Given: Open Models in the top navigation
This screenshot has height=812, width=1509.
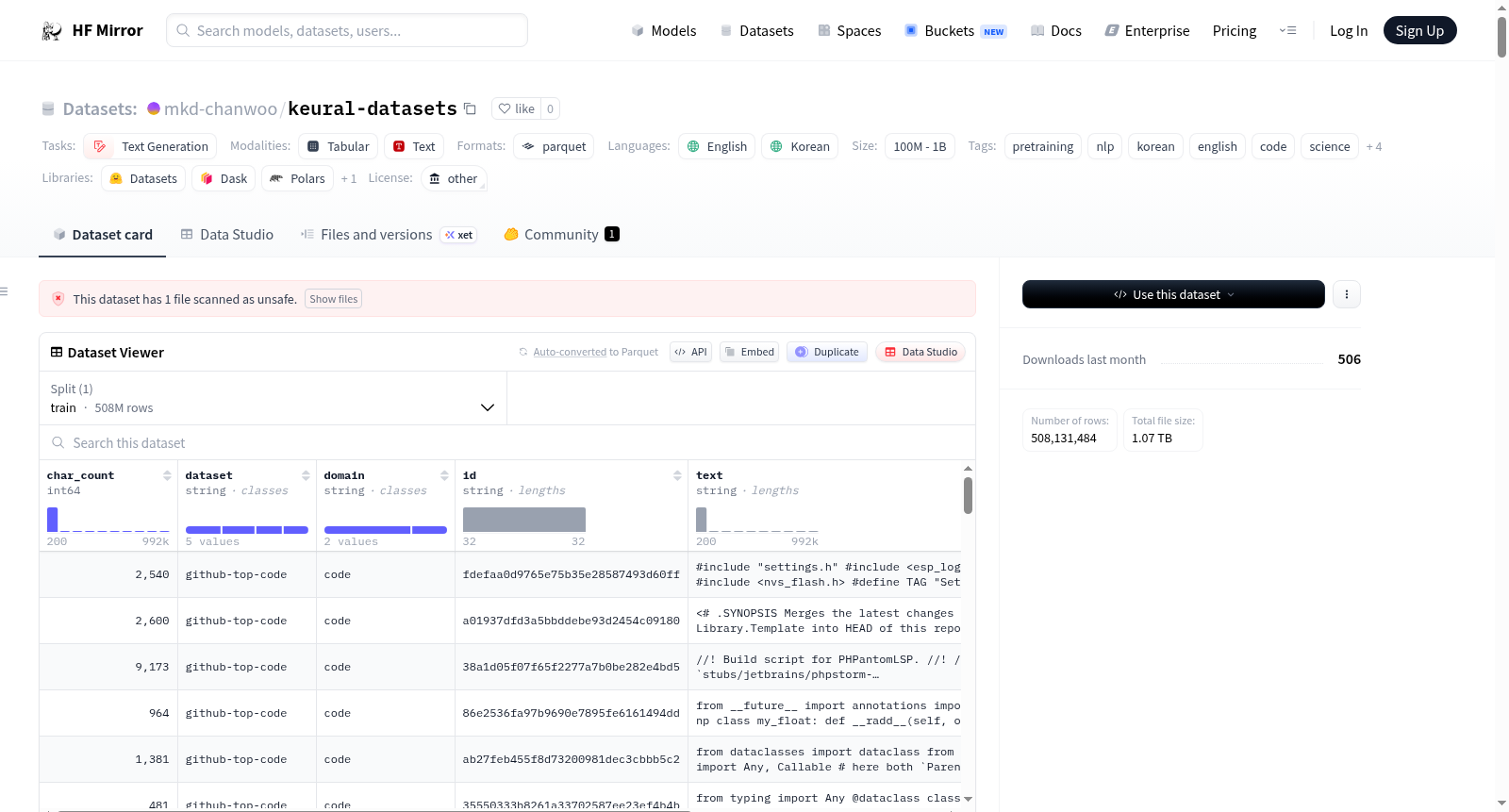Looking at the screenshot, I should tap(664, 30).
